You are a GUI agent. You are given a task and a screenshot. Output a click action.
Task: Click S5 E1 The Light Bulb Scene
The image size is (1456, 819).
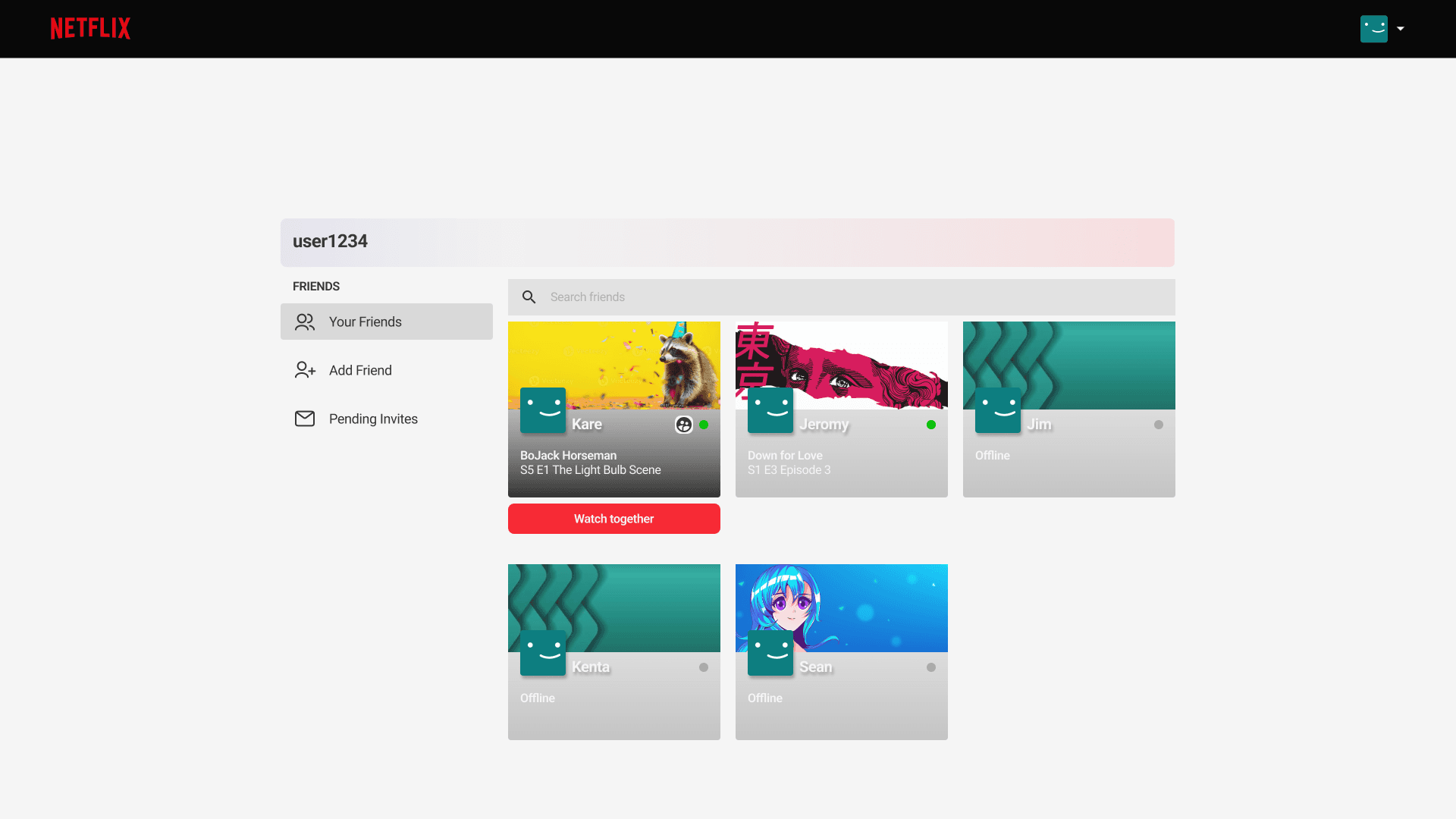(x=591, y=470)
